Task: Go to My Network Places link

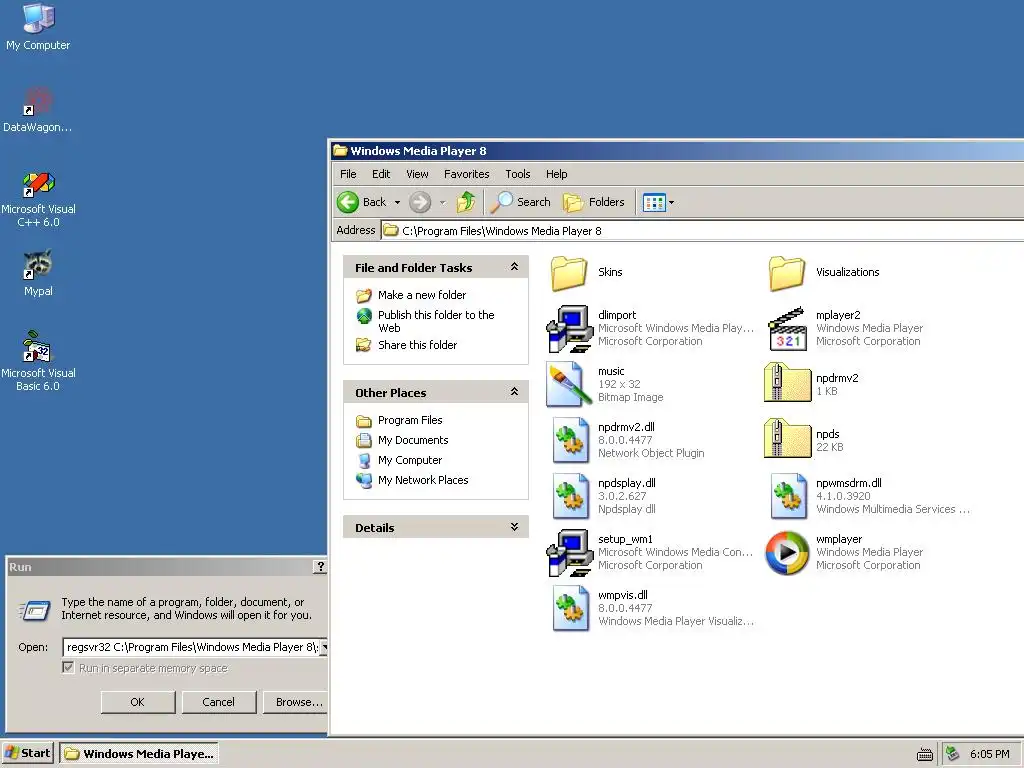Action: (x=423, y=480)
